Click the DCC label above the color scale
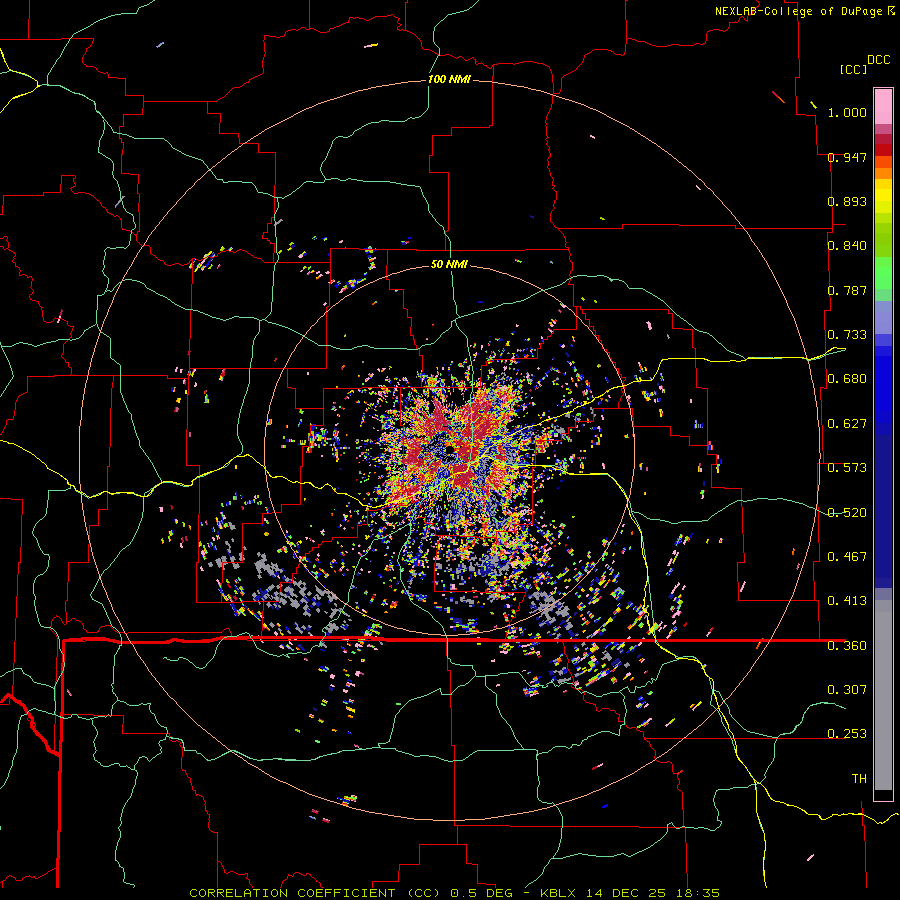900x900 pixels. coord(878,60)
